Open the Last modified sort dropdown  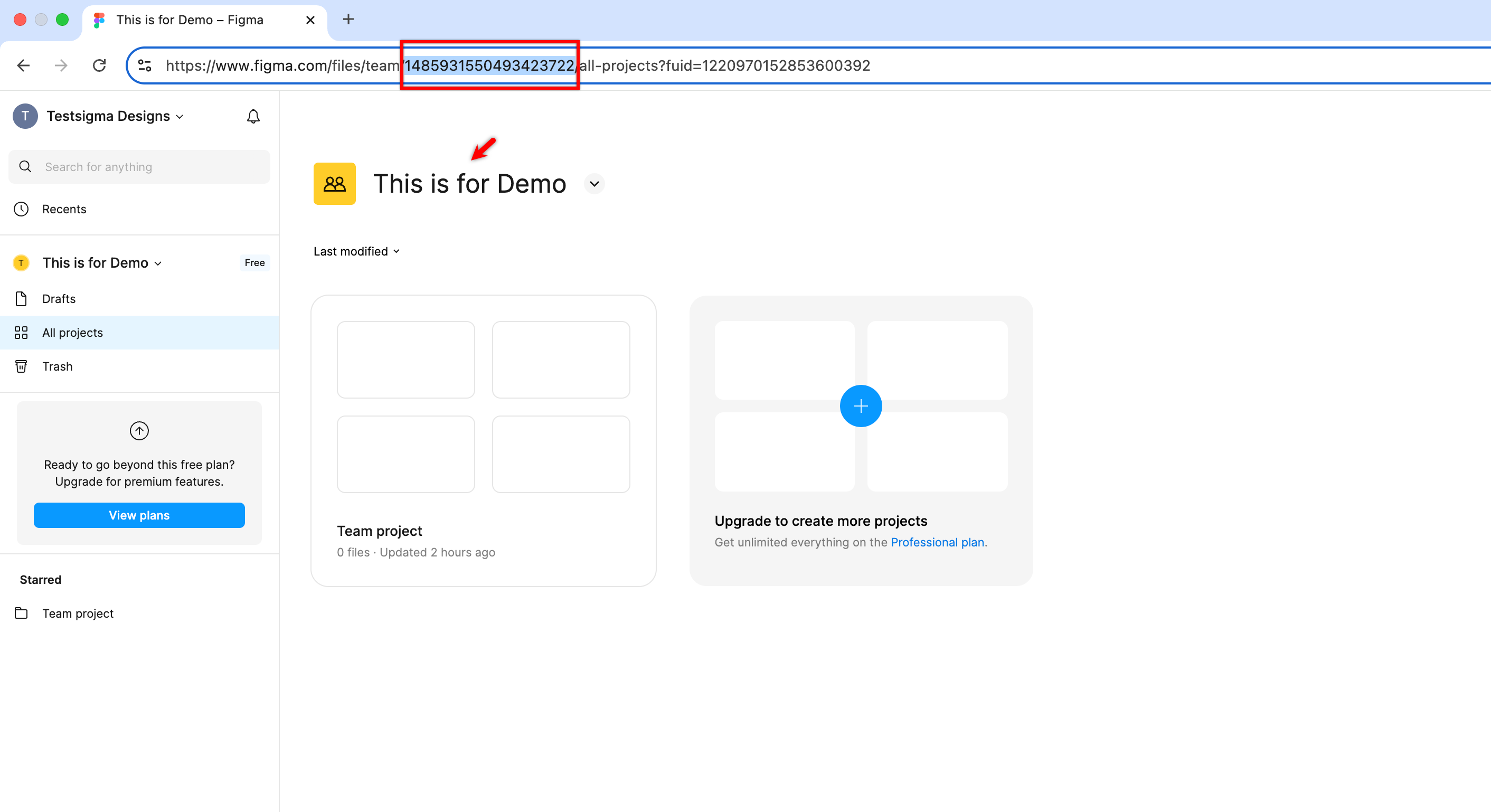356,251
